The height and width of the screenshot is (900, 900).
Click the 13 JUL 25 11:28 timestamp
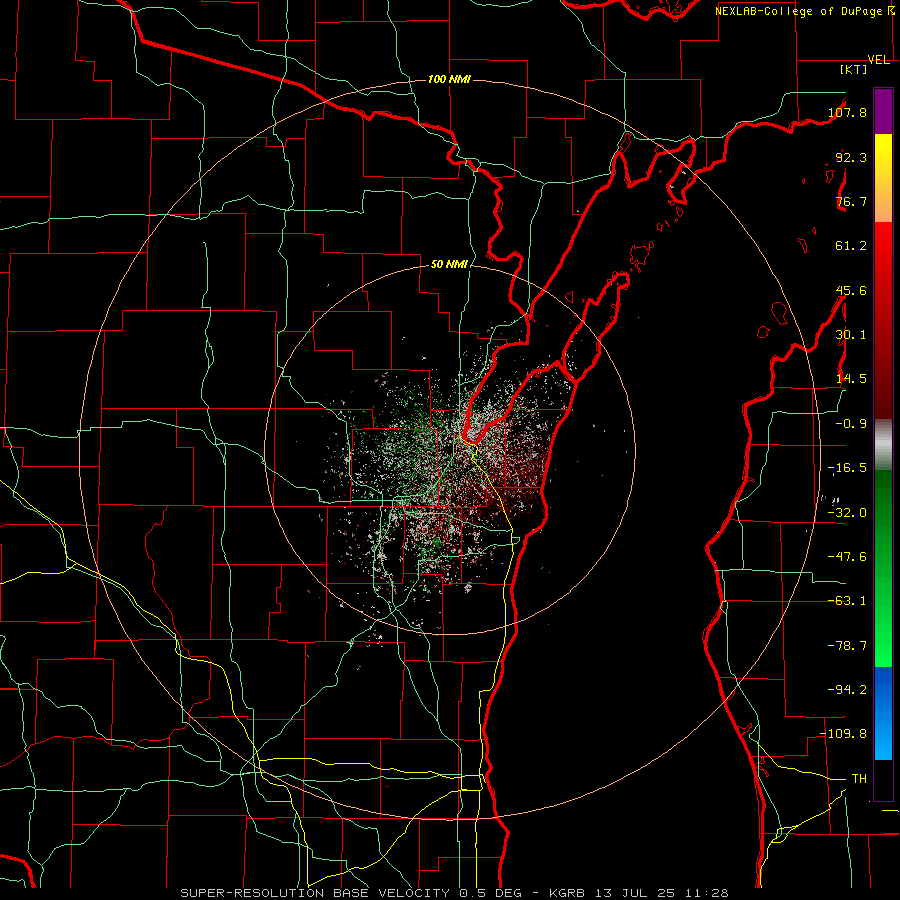pyautogui.click(x=661, y=893)
